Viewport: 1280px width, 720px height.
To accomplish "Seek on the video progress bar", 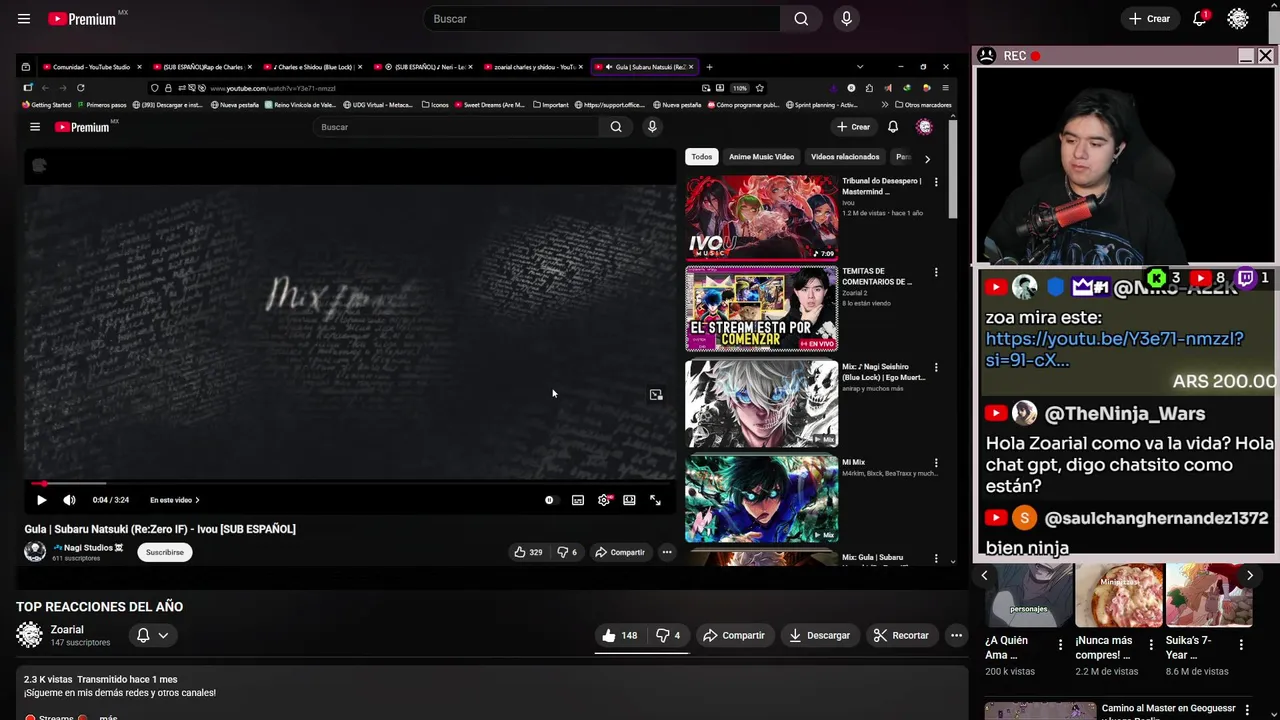I will (349, 483).
